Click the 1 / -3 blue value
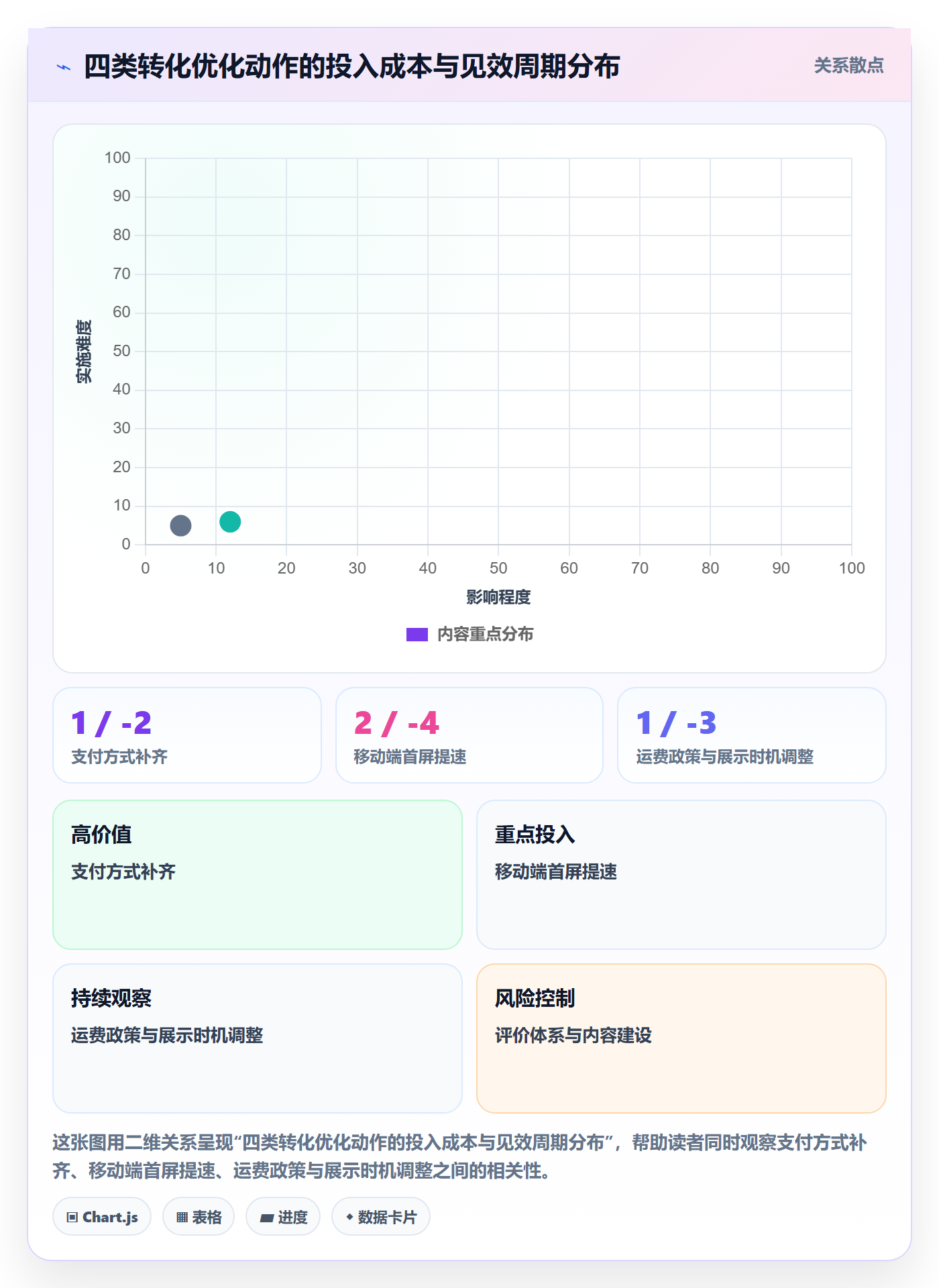Image resolution: width=939 pixels, height=1288 pixels. pos(676,723)
